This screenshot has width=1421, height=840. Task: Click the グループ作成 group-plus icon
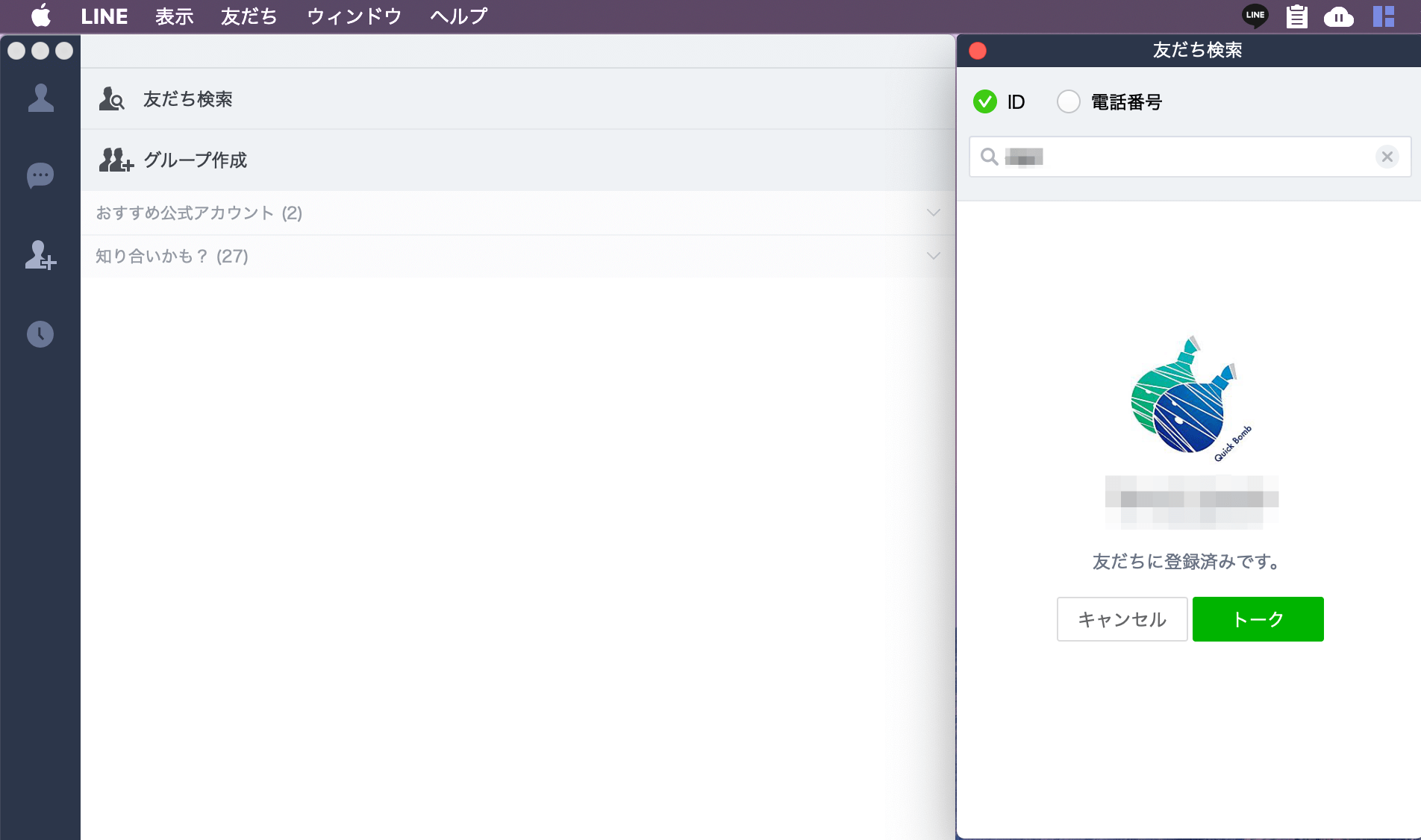tap(116, 160)
